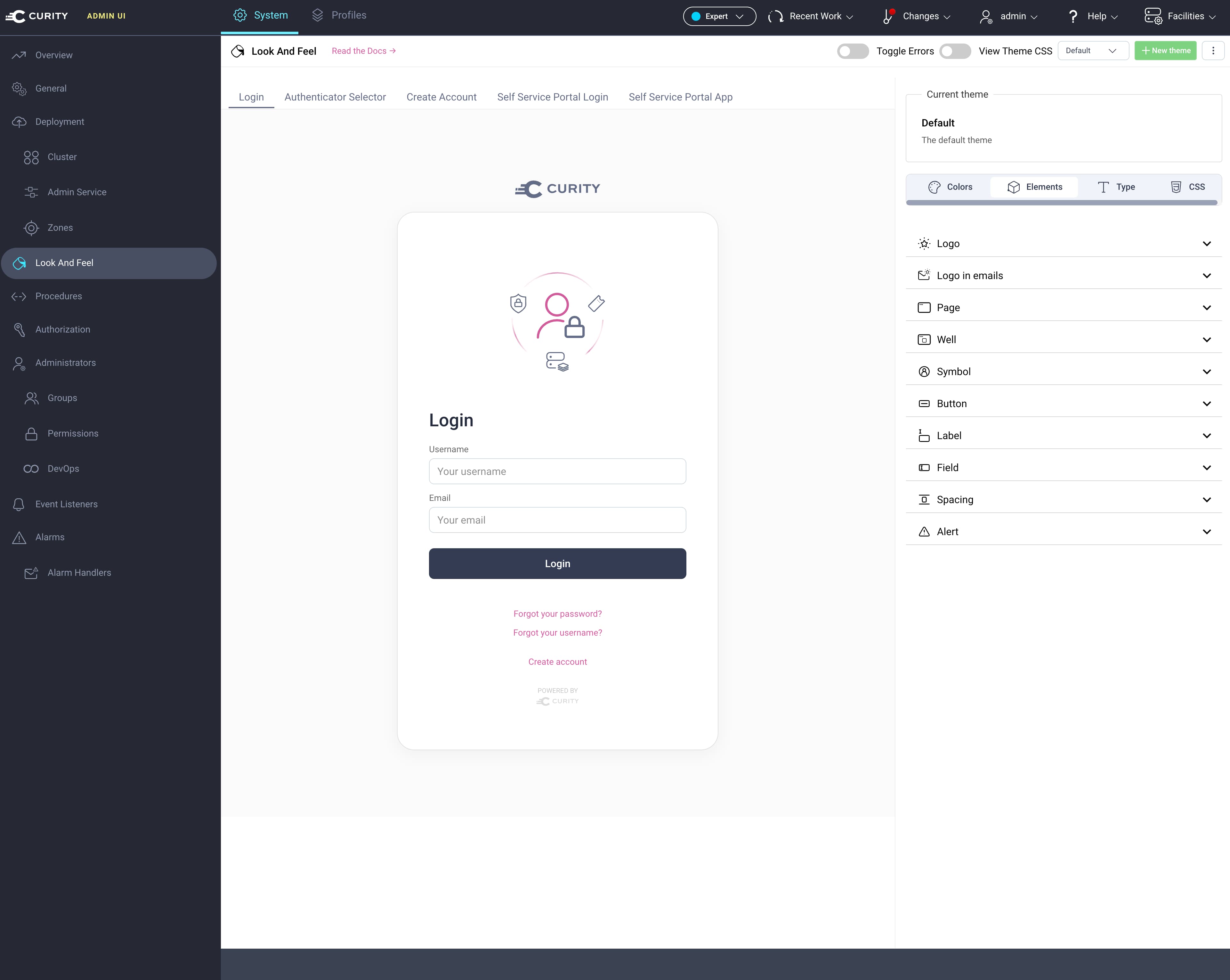Open the Changes icon with red dot
This screenshot has height=980, width=1230.
coord(888,16)
